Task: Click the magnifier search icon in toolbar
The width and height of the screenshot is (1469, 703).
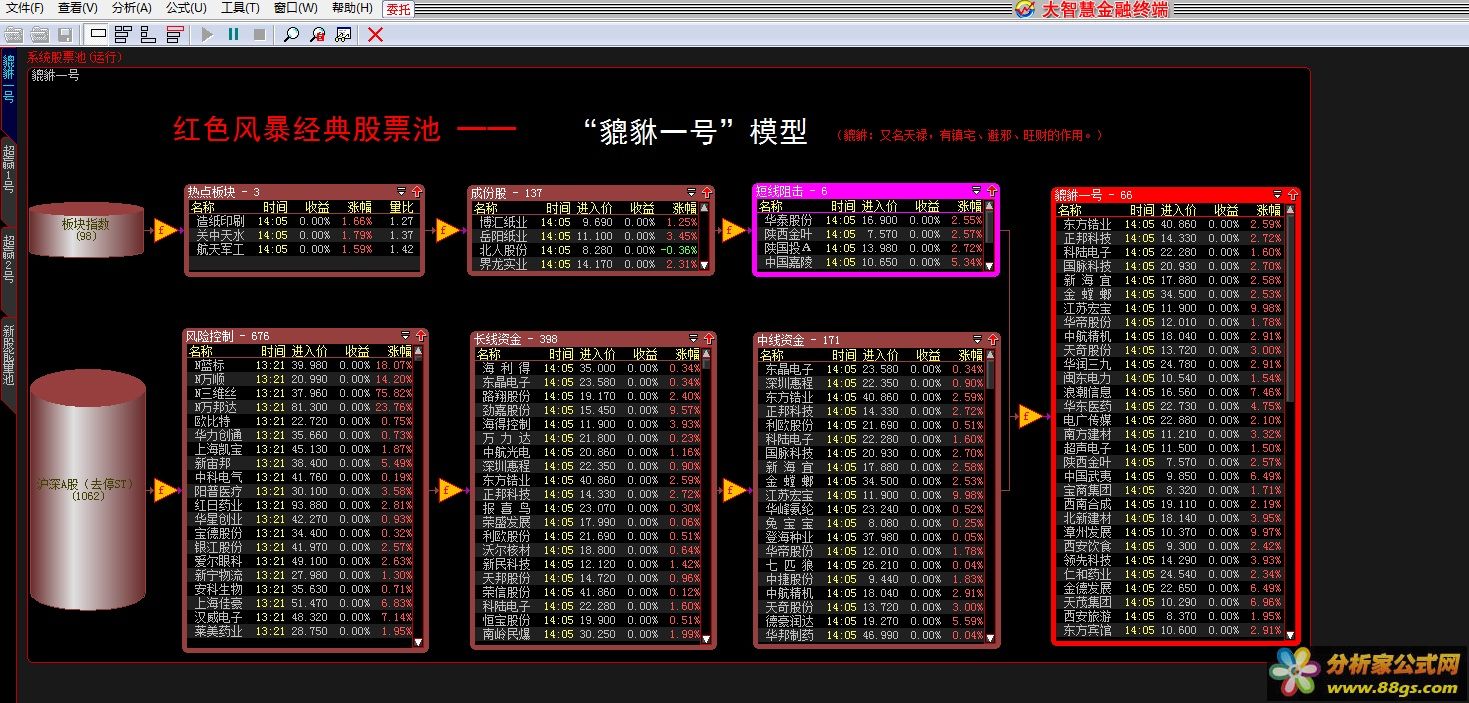Action: 291,34
